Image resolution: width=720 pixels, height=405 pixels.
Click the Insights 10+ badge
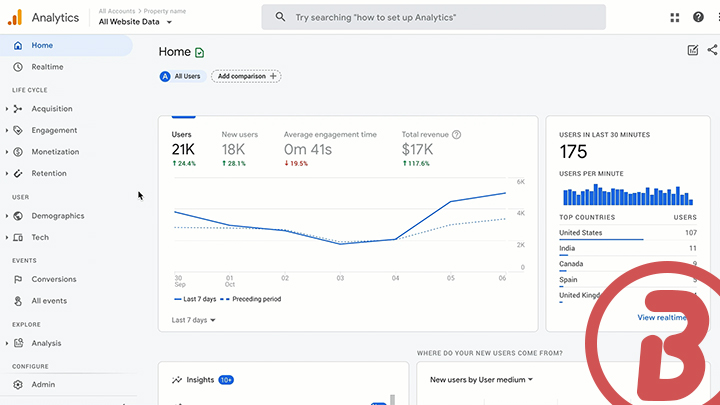tap(226, 380)
